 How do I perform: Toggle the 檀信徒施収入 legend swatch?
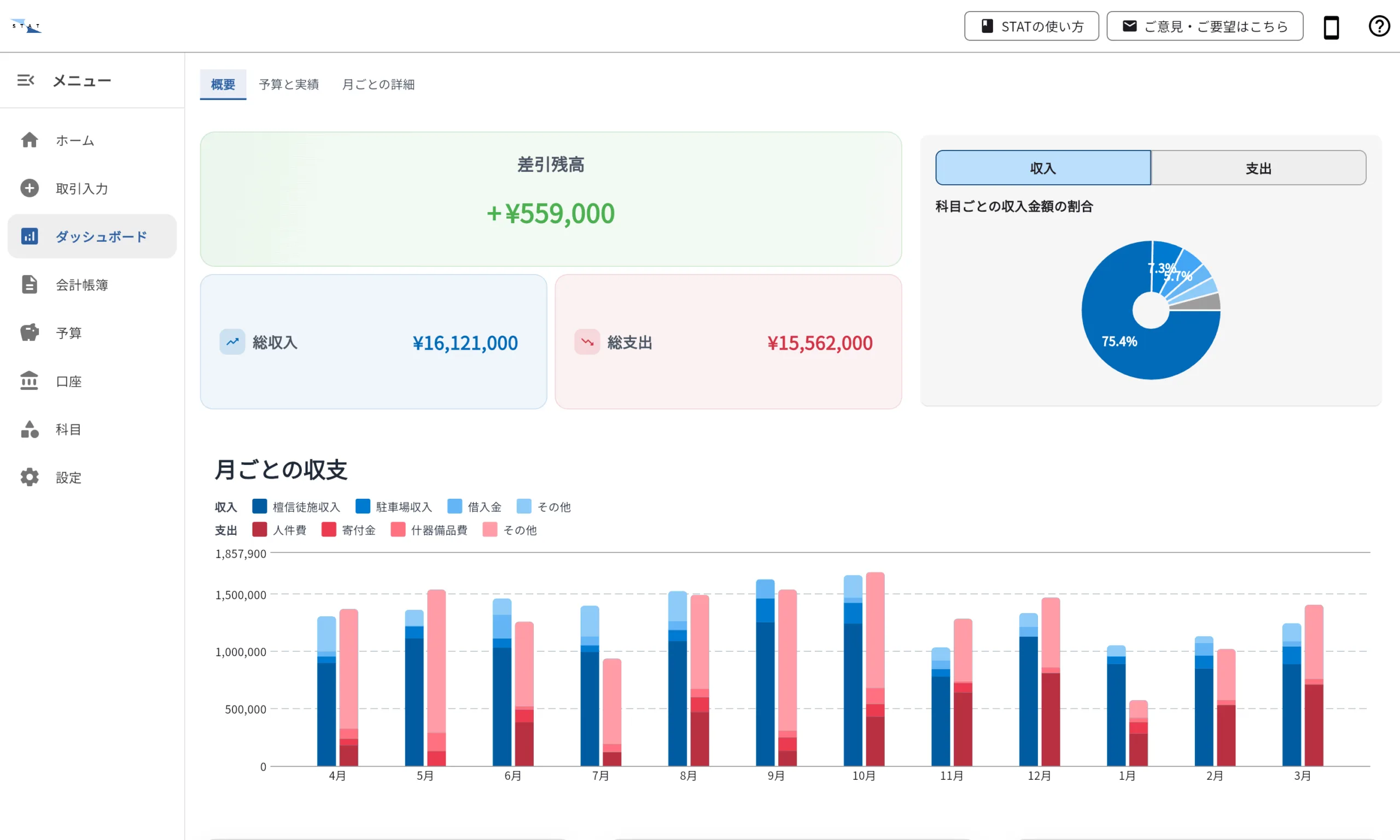pyautogui.click(x=260, y=506)
